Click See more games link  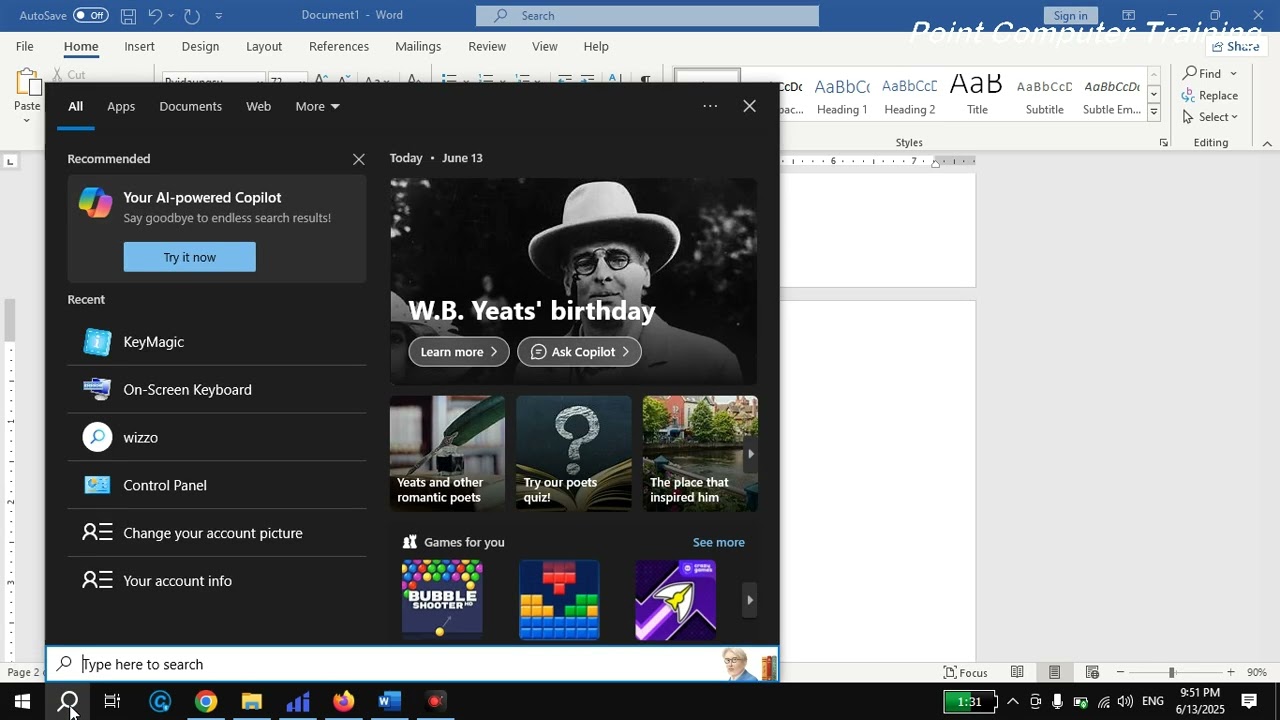(x=718, y=542)
